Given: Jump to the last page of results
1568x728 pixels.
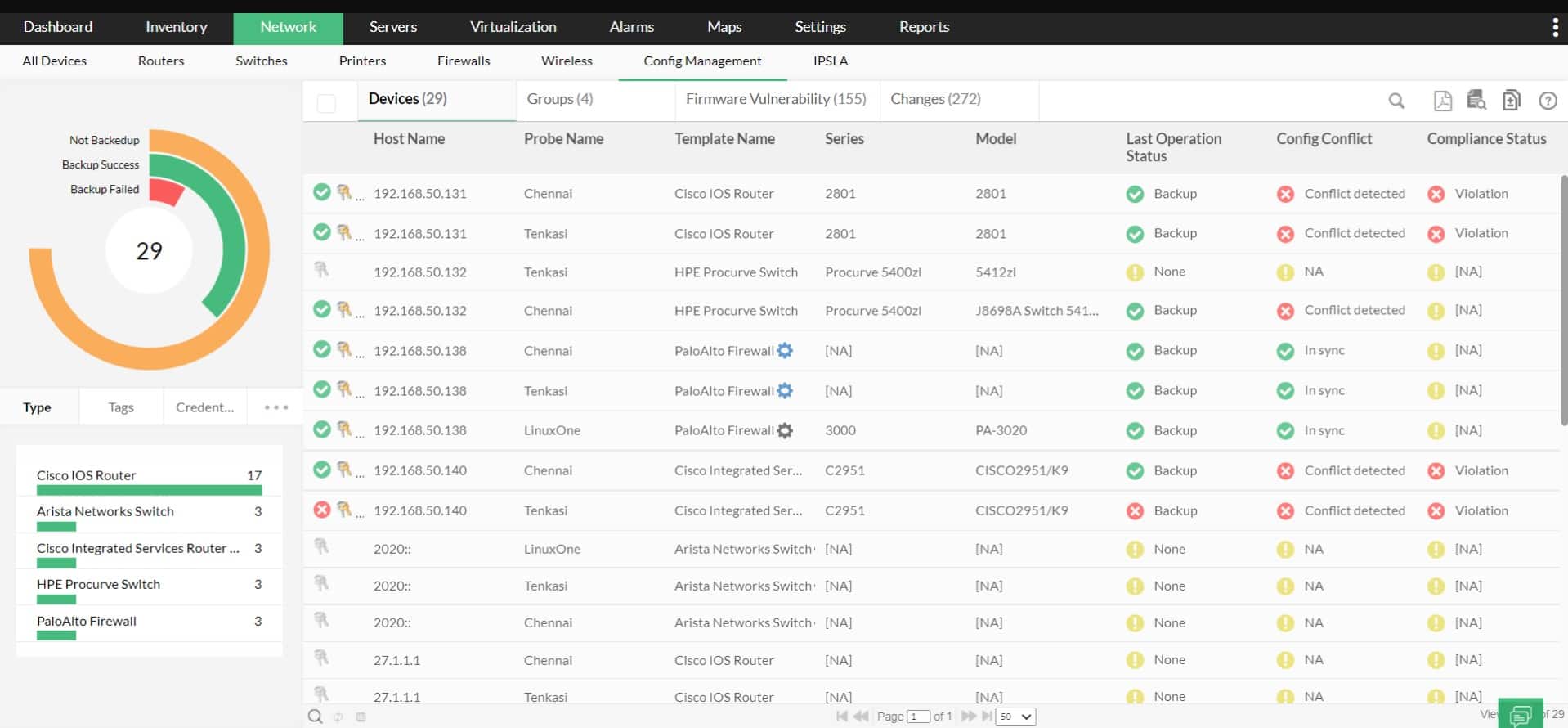Looking at the screenshot, I should (987, 717).
